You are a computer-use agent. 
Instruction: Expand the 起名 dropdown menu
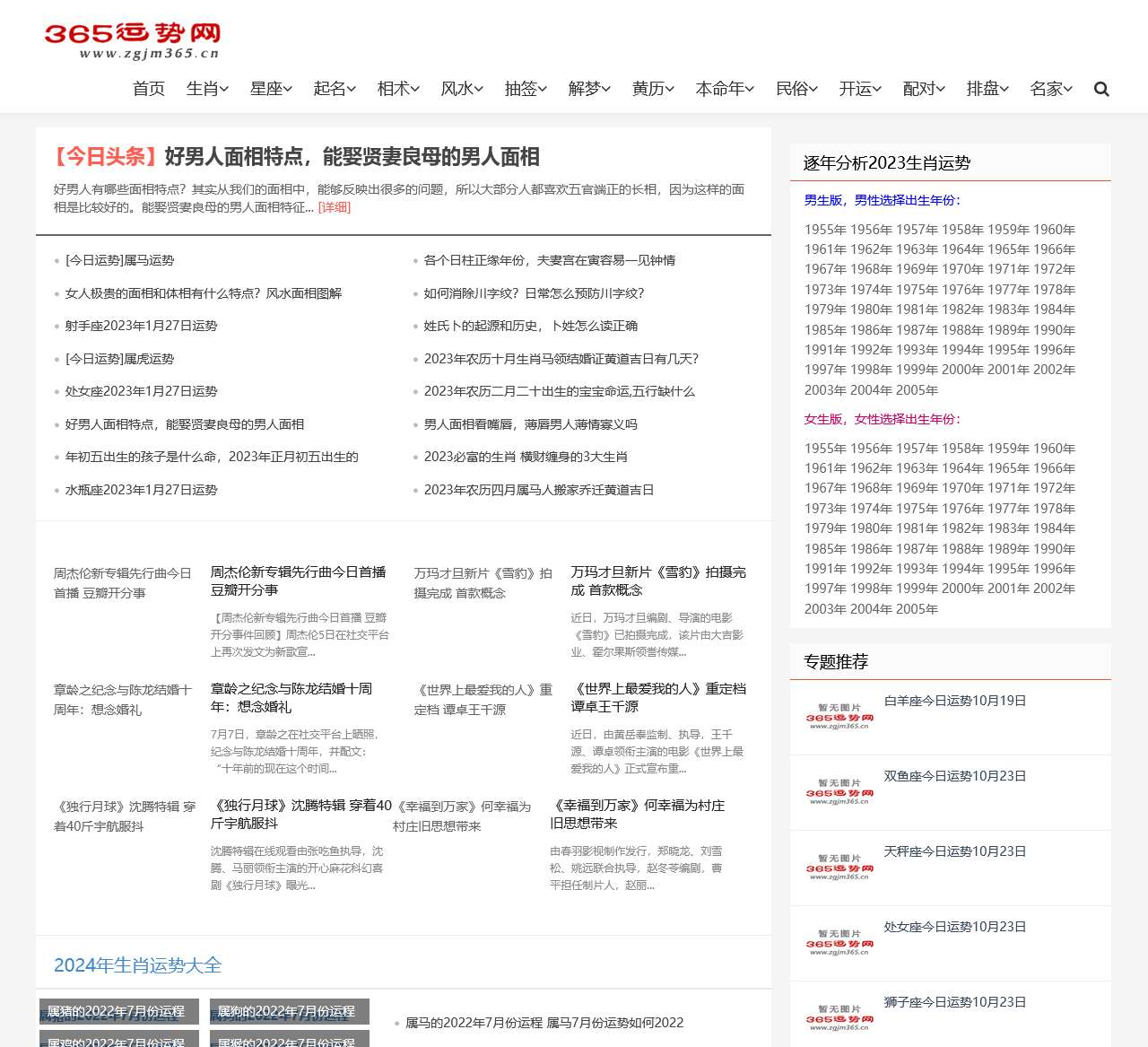pyautogui.click(x=335, y=89)
